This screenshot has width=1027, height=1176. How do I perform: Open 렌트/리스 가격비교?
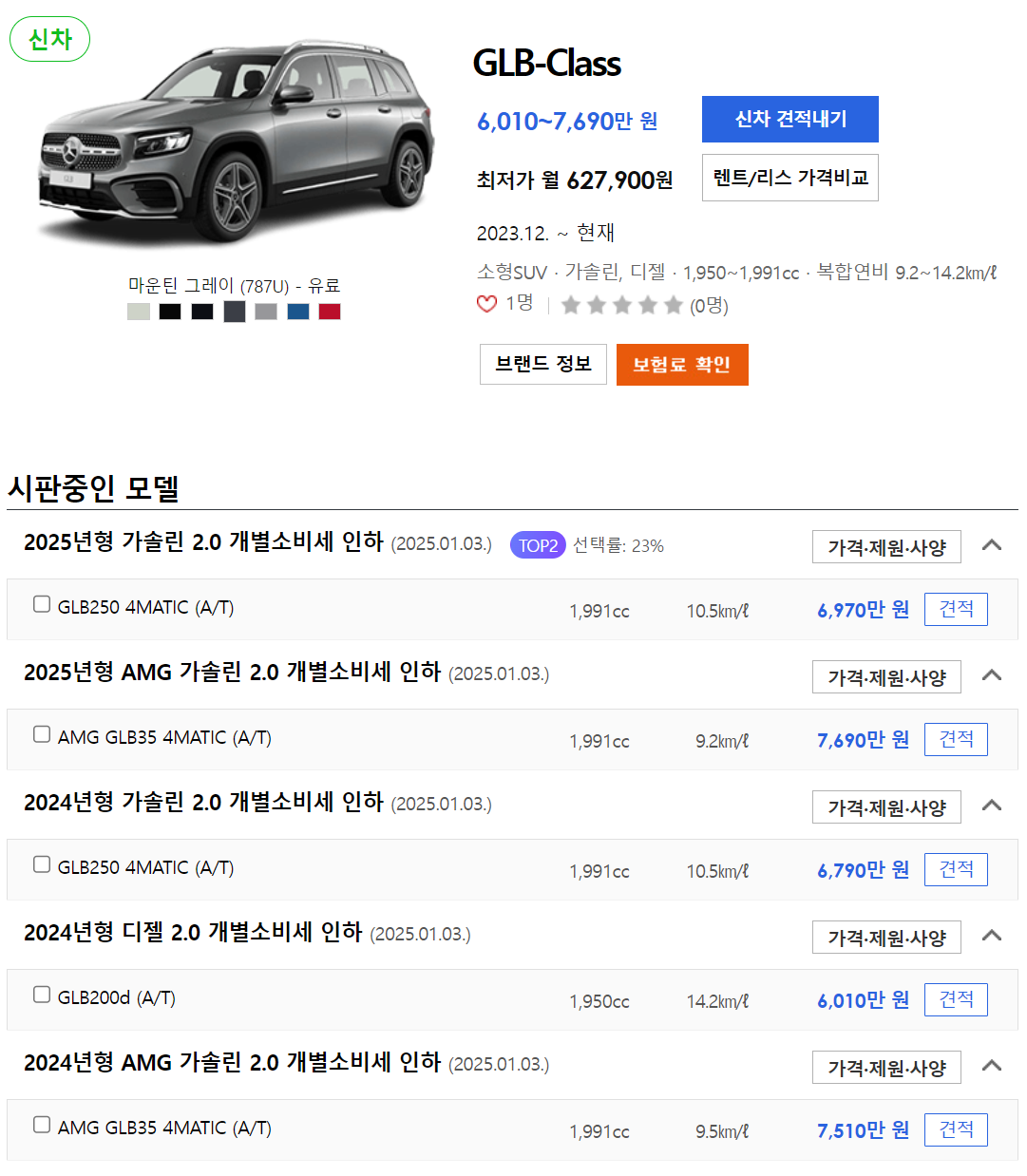click(790, 178)
